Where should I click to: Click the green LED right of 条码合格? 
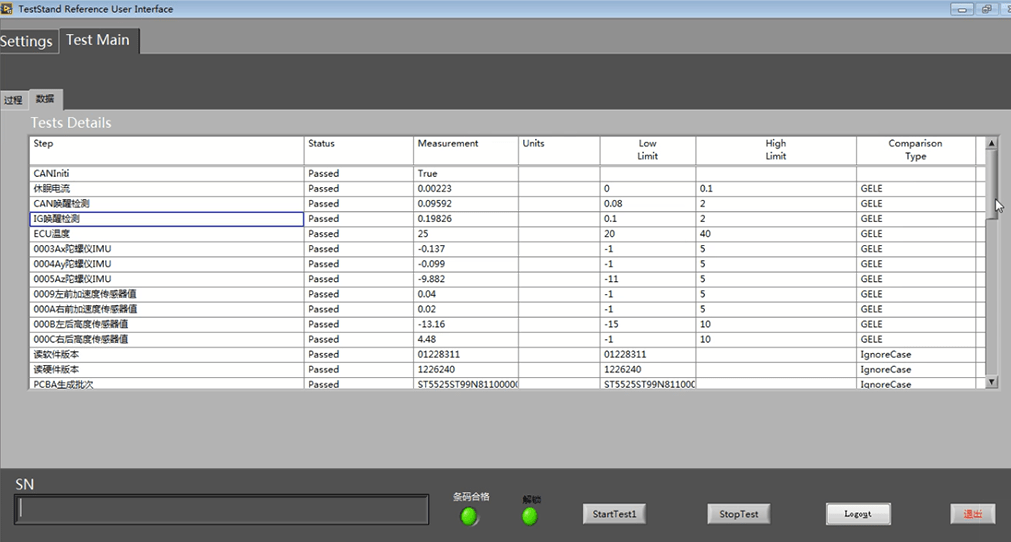pos(530,516)
